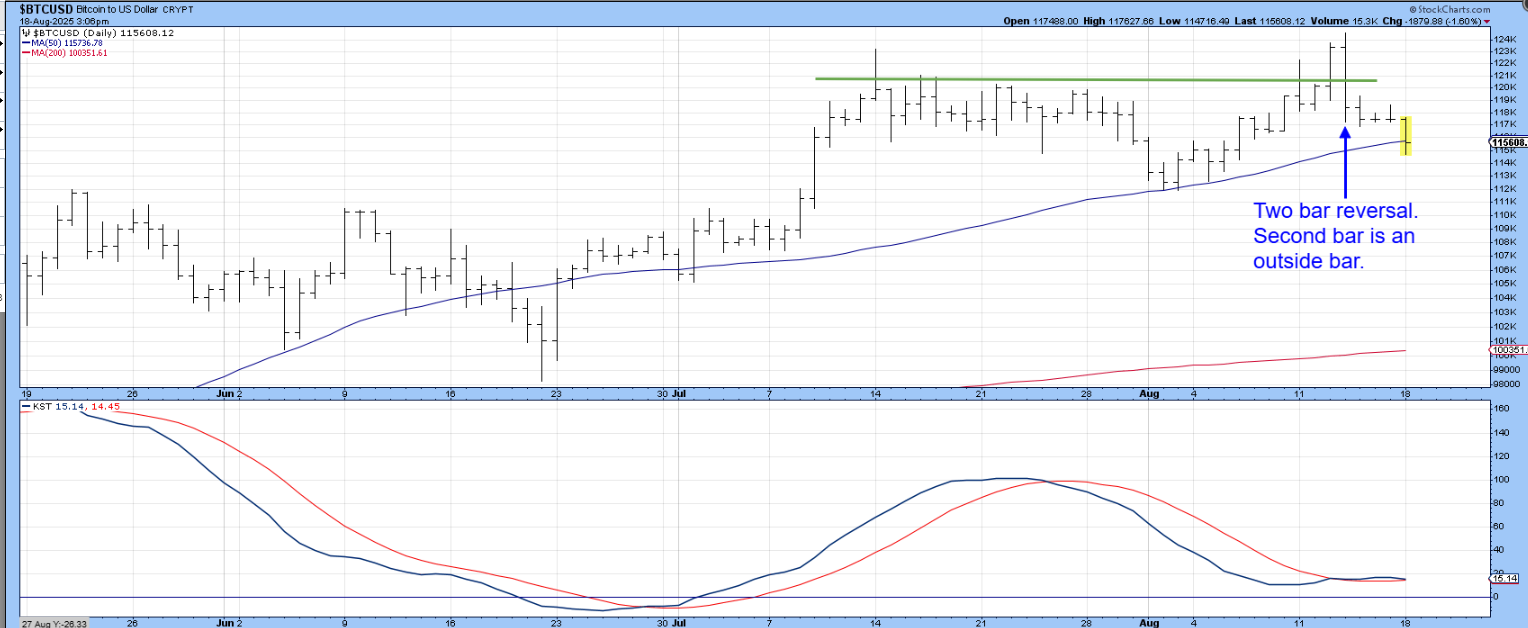1528x628 pixels.
Task: Click the 15.14 KST value tag on axis
Action: pyautogui.click(x=1504, y=578)
